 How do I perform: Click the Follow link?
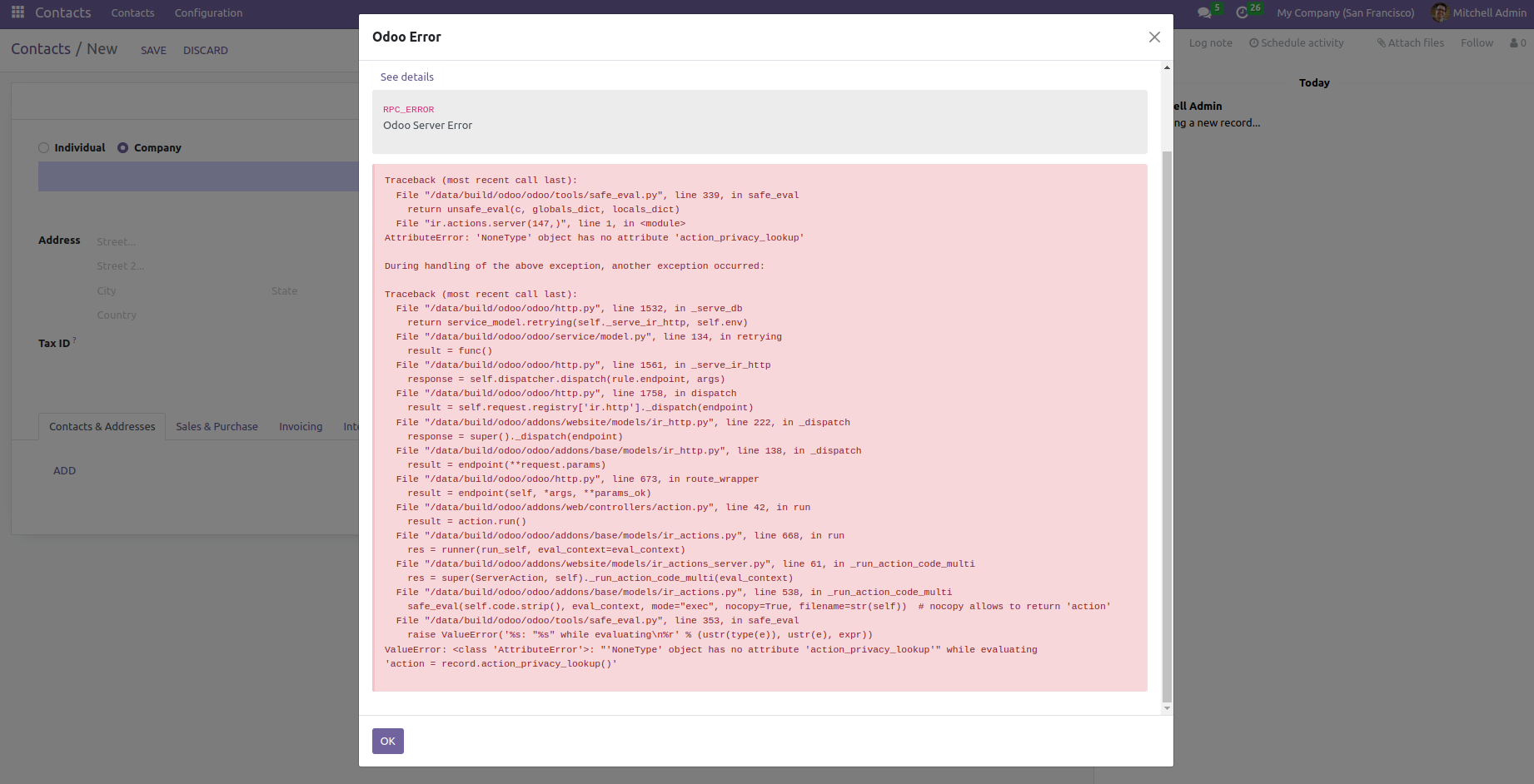(x=1477, y=42)
